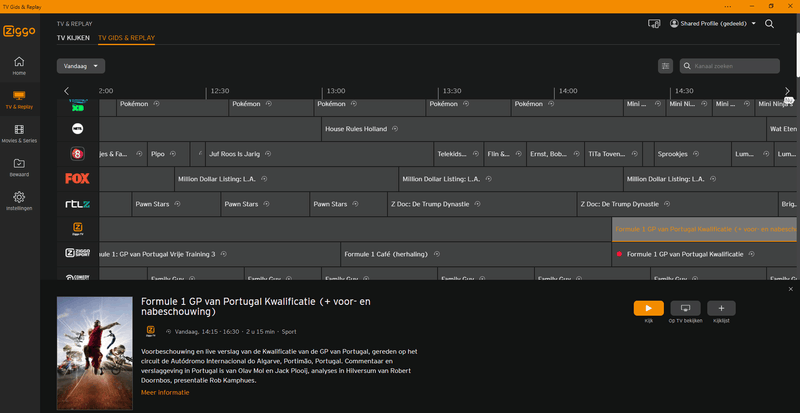Open the TiTa Toven... program
Viewport: 800px width, 413px height.
click(613, 154)
